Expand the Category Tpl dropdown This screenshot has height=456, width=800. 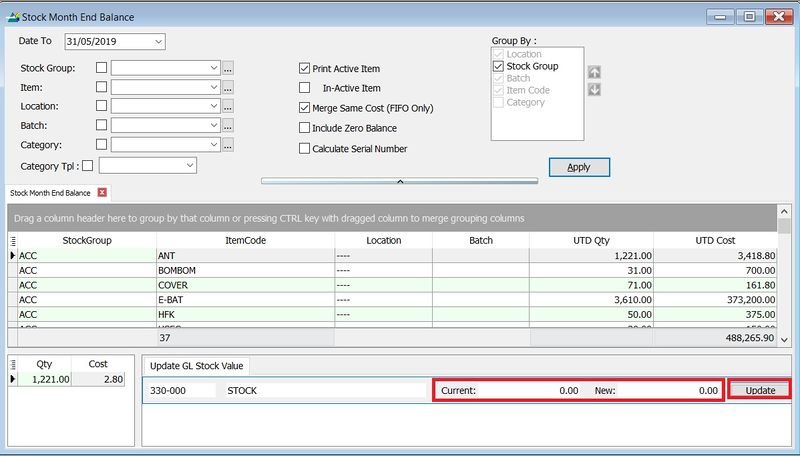pyautogui.click(x=189, y=165)
